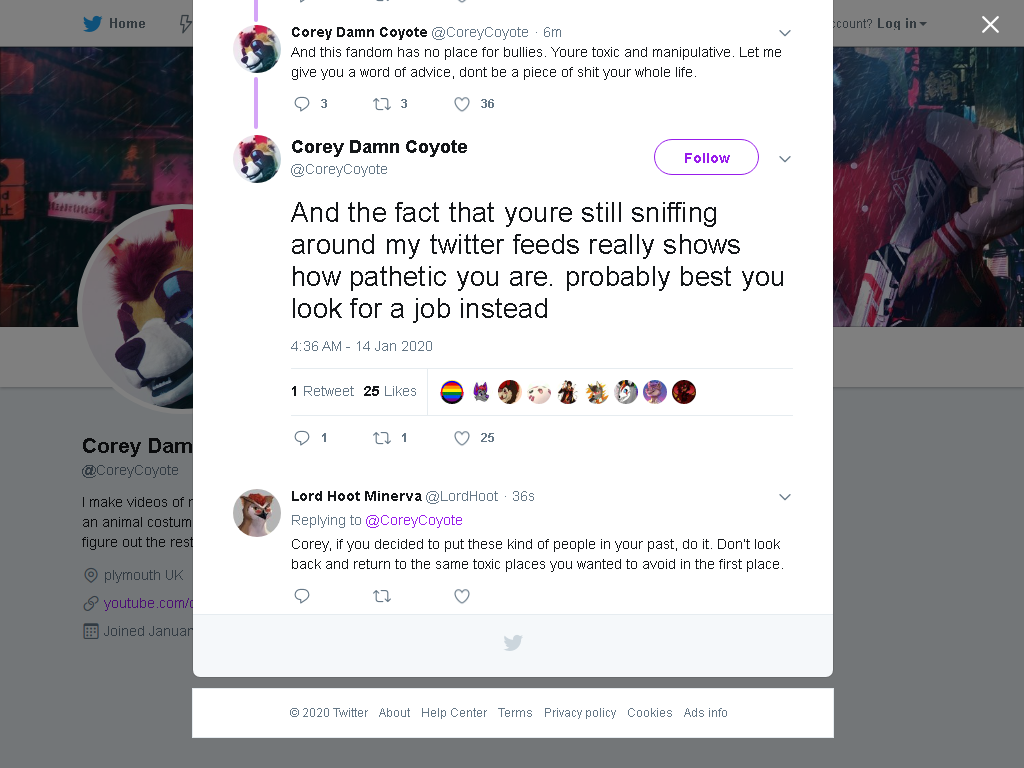Viewport: 1024px width, 768px height.
Task: Open the Help Center footer link
Action: pos(454,712)
